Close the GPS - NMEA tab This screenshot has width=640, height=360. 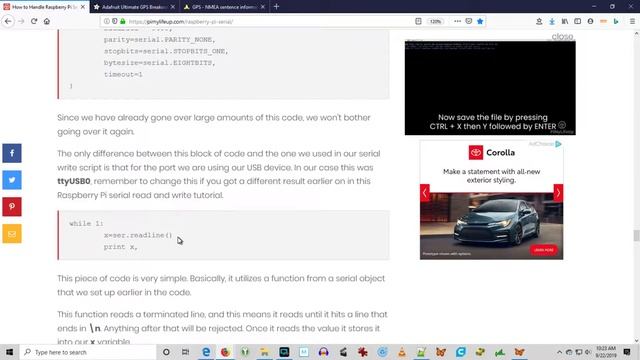[262, 7]
